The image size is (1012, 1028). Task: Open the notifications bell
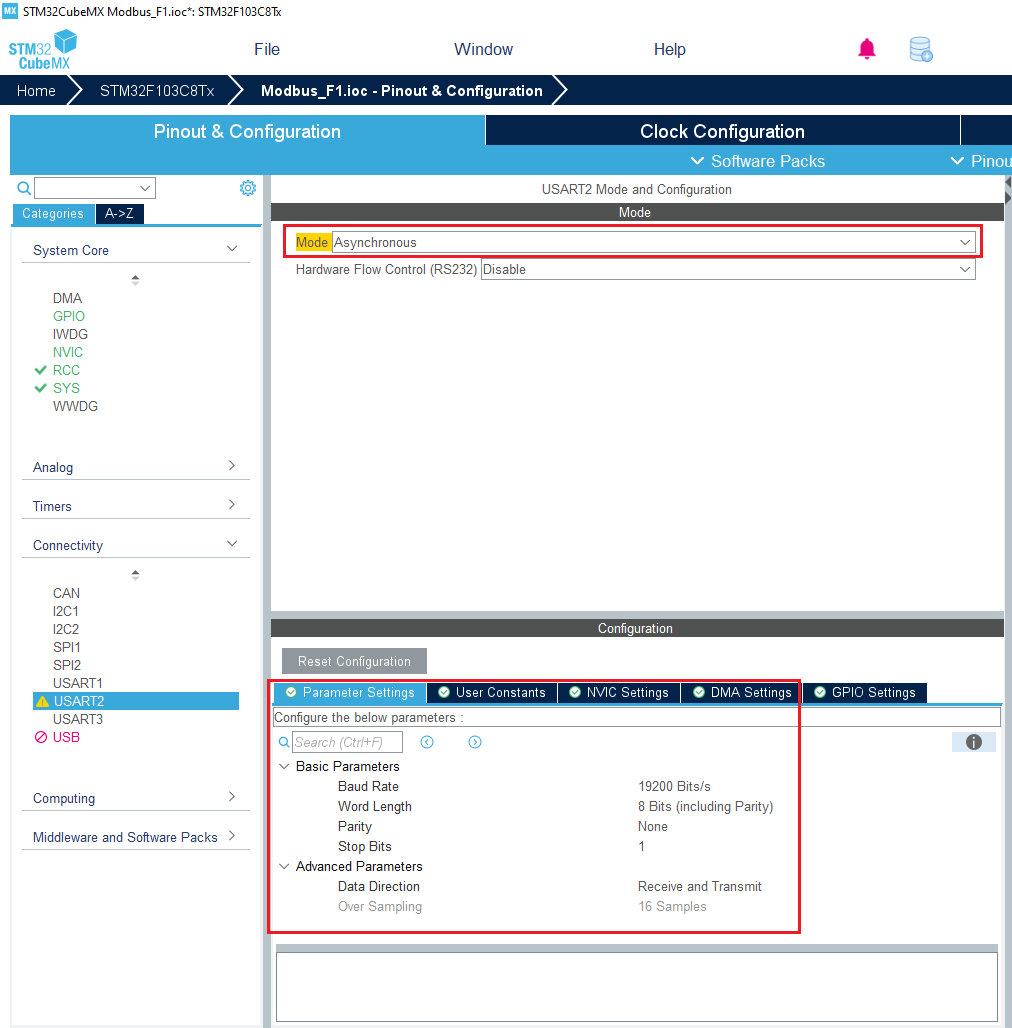[866, 49]
